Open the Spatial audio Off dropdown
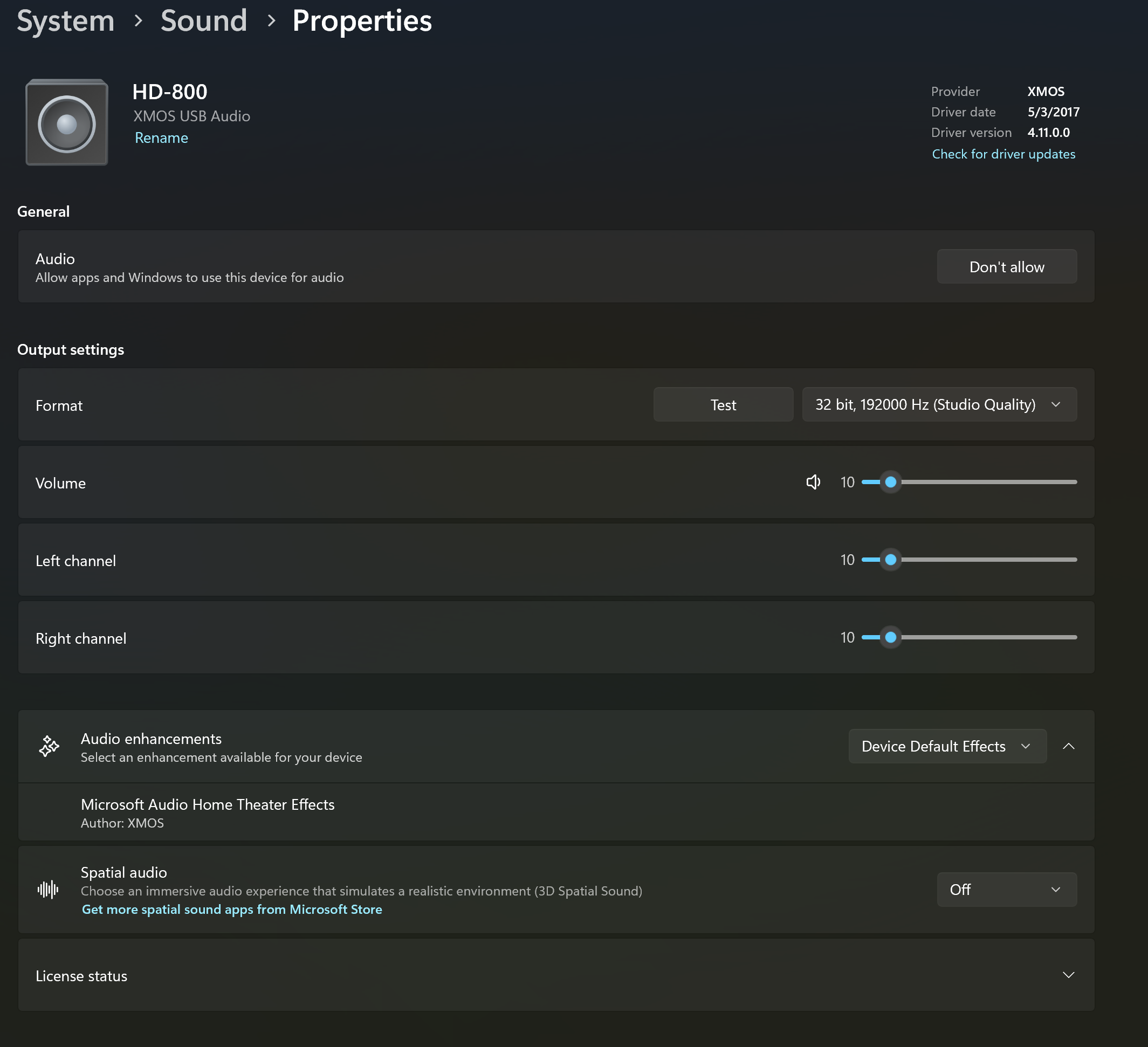1148x1047 pixels. [x=1006, y=889]
